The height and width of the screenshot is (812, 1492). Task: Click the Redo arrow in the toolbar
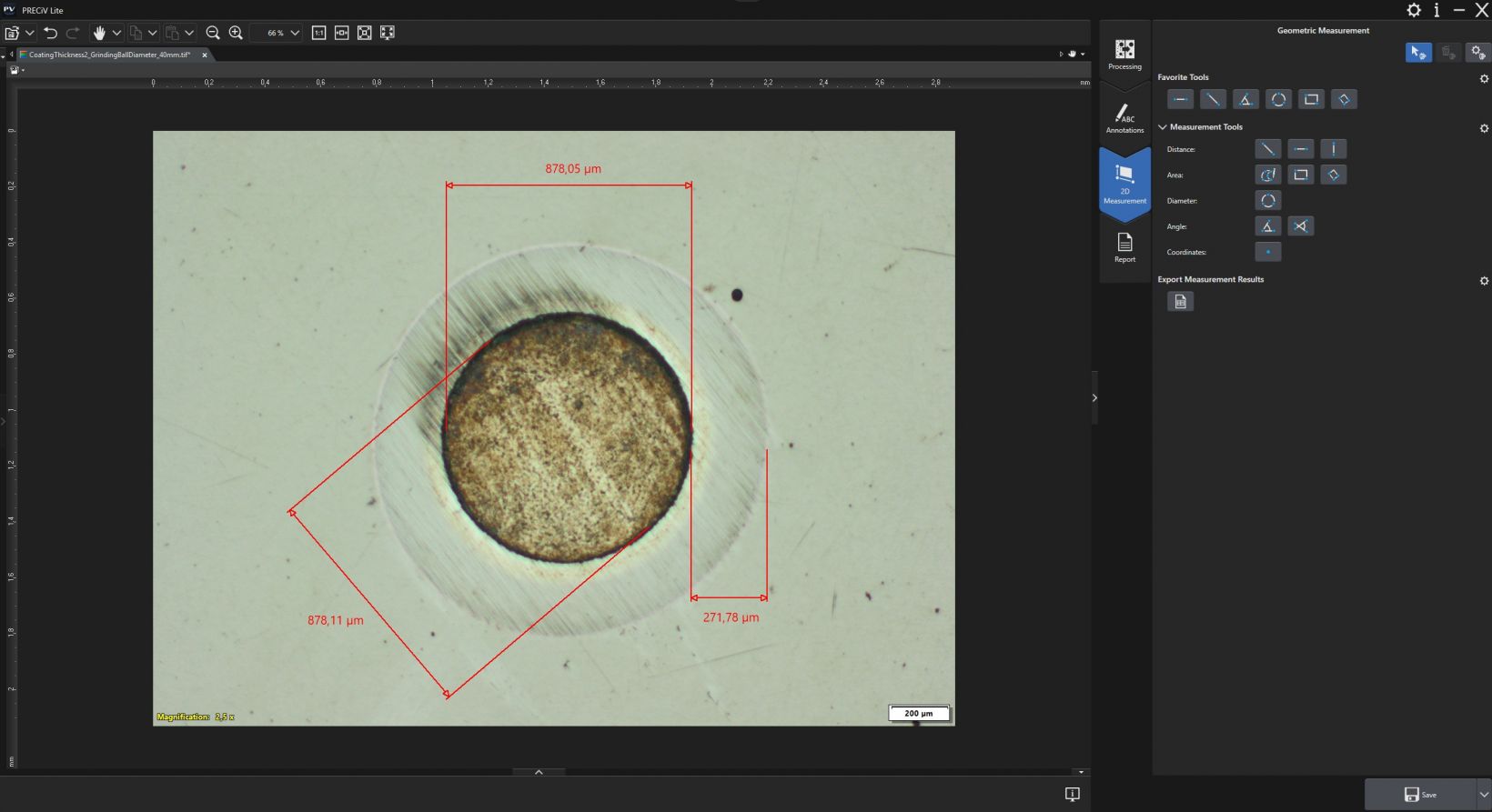pos(73,33)
